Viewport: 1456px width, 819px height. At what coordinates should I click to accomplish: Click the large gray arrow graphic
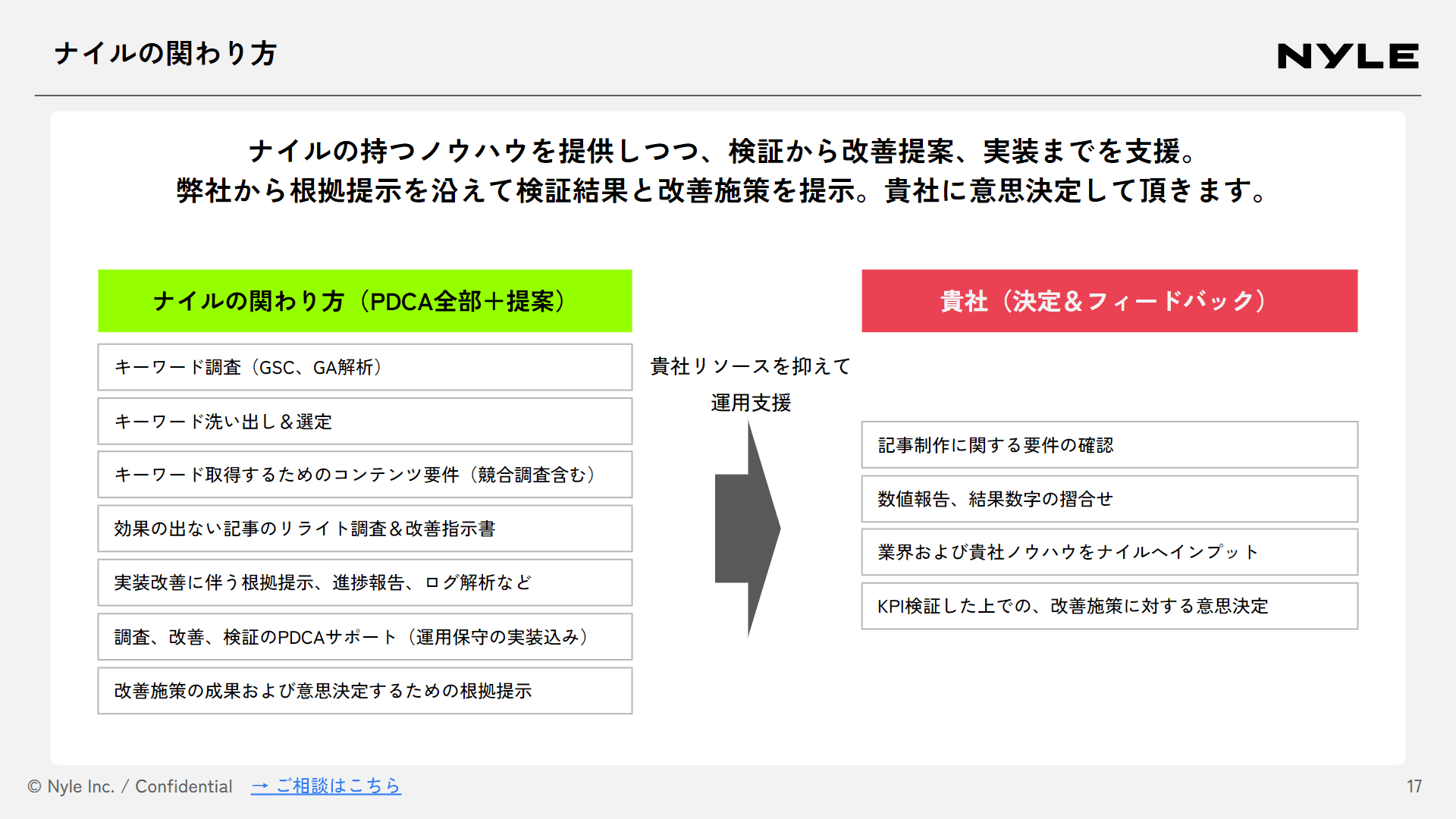tap(748, 529)
